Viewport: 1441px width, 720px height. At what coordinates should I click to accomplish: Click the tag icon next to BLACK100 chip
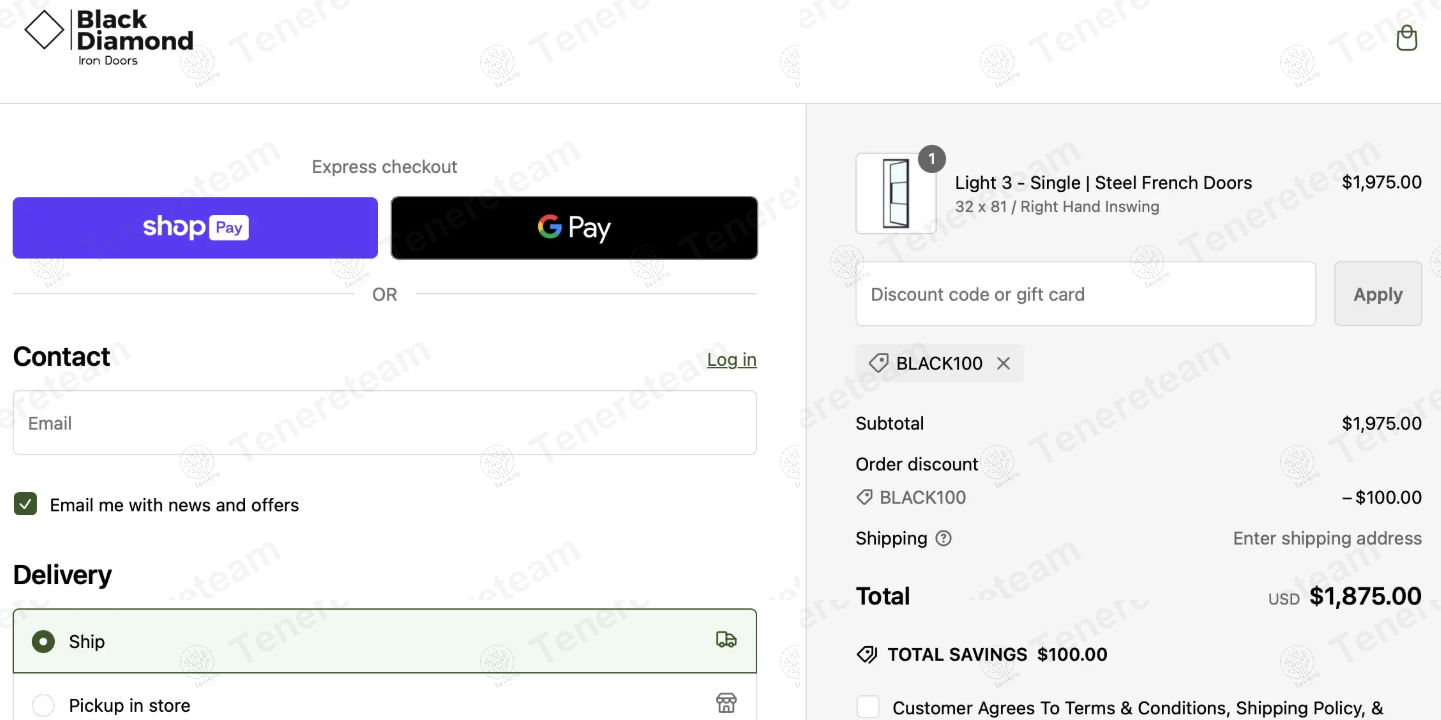[x=878, y=363]
